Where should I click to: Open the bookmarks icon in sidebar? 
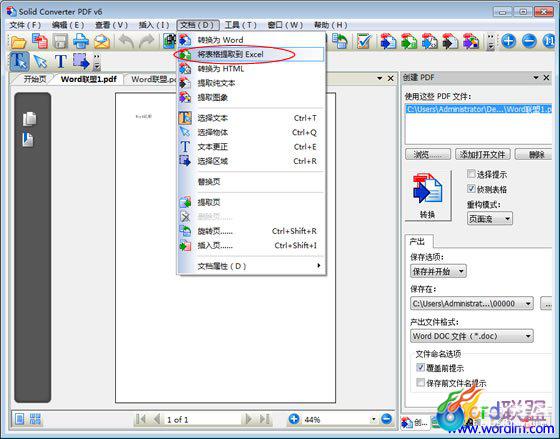pos(28,139)
